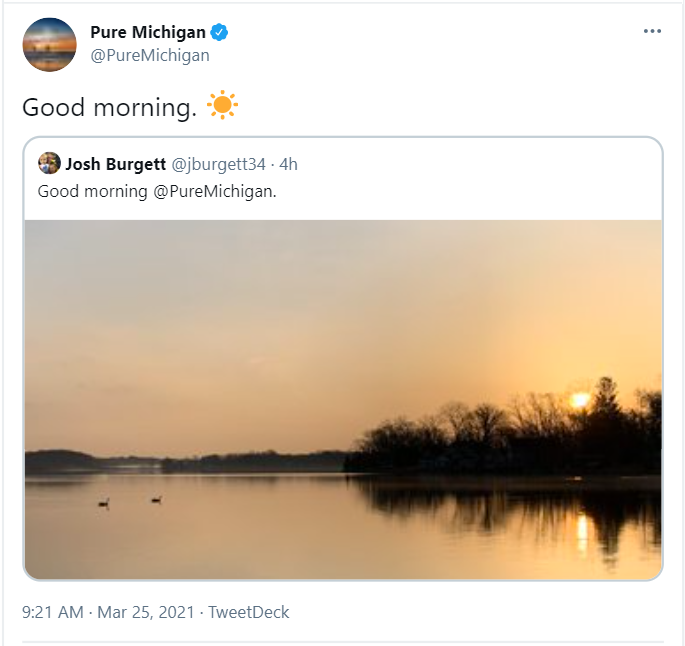The height and width of the screenshot is (646, 685).
Task: Click the Josh Burgett display name
Action: click(x=115, y=163)
